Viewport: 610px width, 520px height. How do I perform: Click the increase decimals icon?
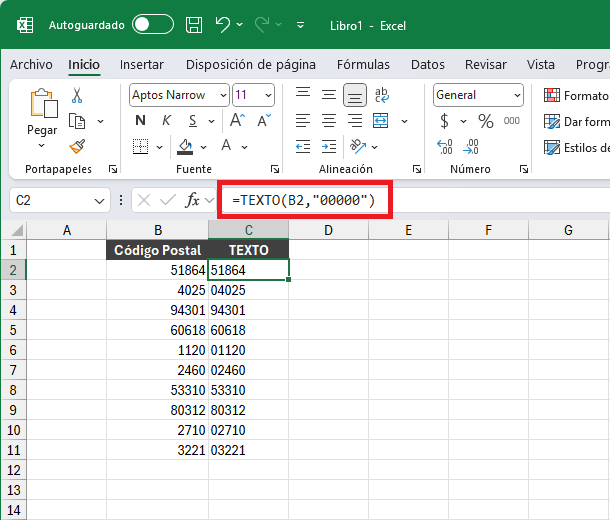(x=445, y=147)
